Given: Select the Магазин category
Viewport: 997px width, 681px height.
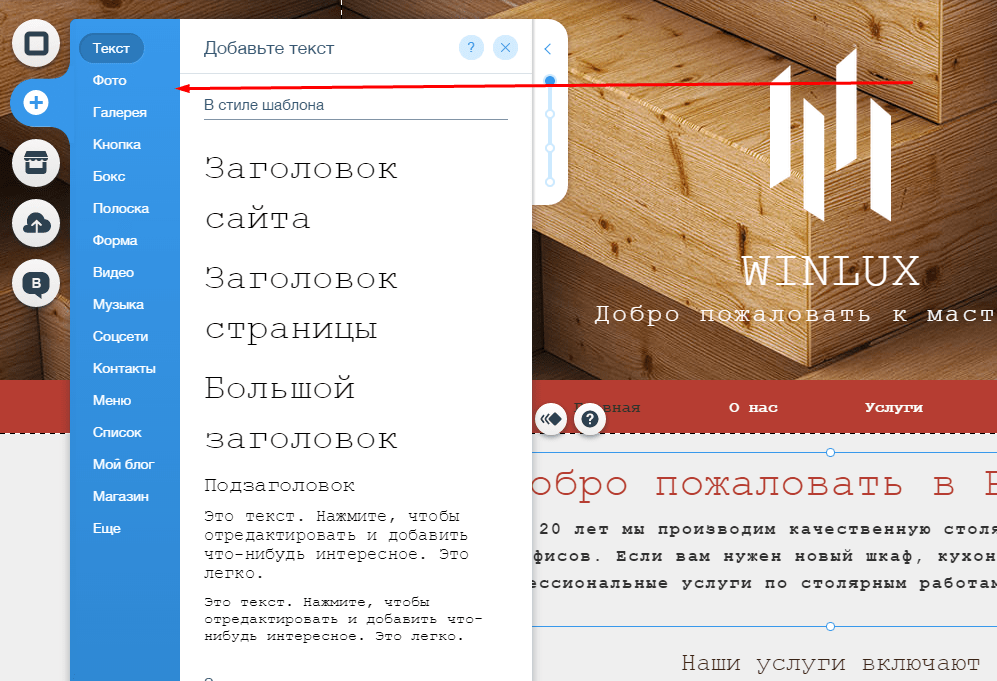Looking at the screenshot, I should [121, 497].
